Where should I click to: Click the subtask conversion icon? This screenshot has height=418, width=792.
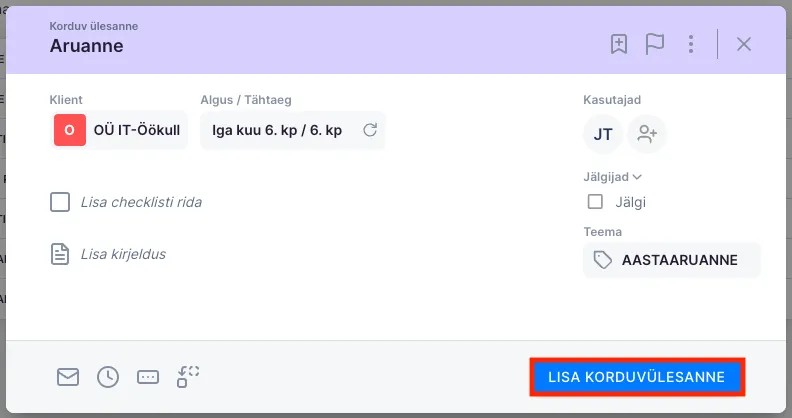(x=188, y=377)
